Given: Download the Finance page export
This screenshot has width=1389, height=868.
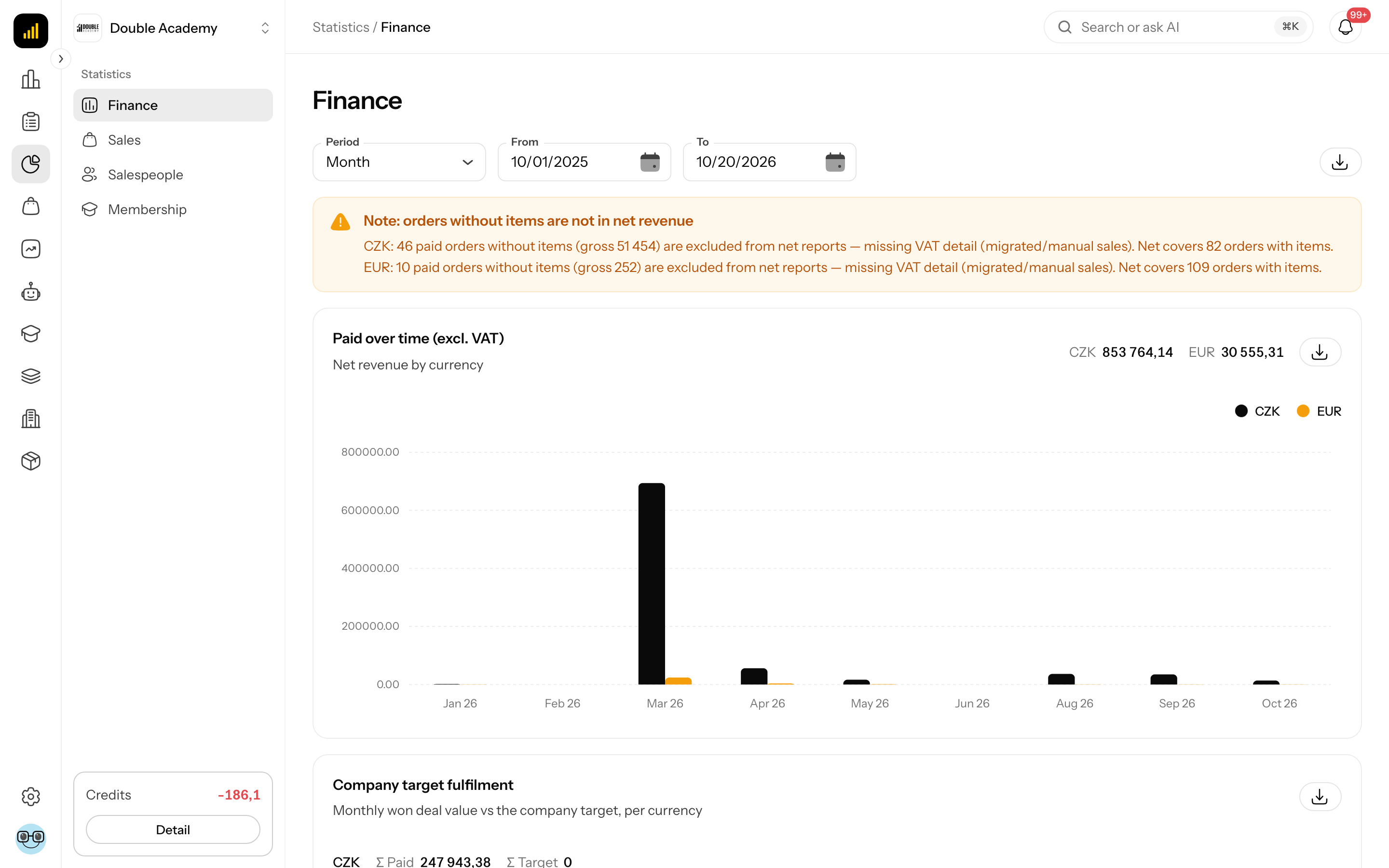Looking at the screenshot, I should (x=1340, y=162).
